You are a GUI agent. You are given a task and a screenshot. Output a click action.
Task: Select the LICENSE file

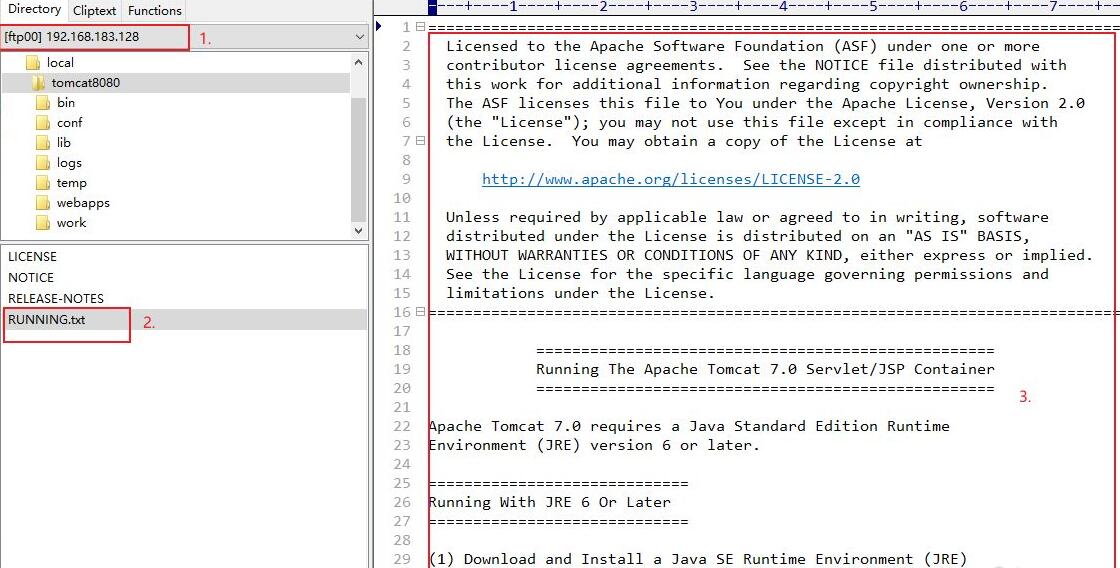pos(32,256)
